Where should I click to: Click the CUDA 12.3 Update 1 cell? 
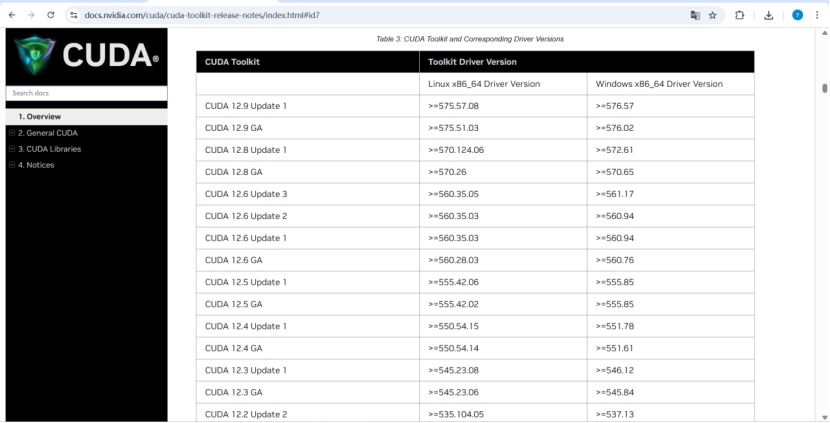pos(308,371)
